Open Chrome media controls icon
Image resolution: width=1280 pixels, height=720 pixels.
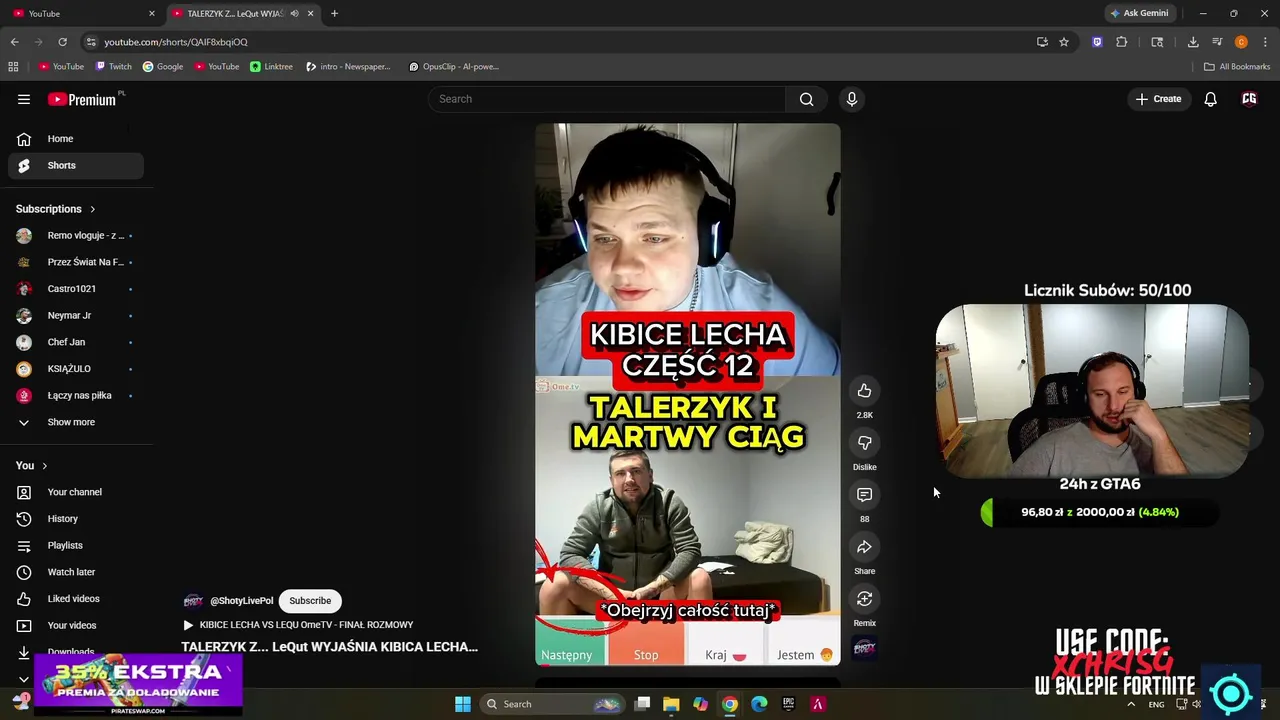tap(1217, 42)
